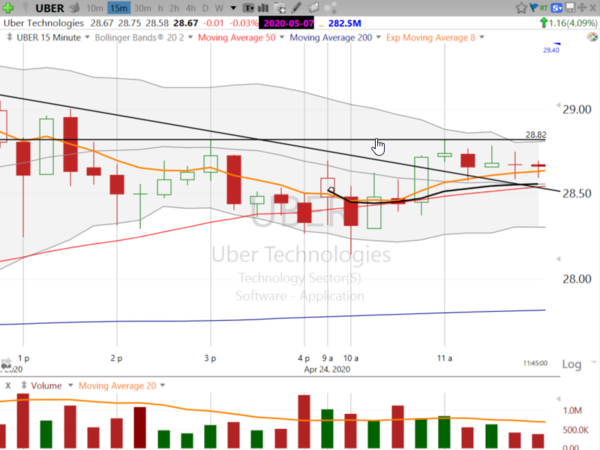Viewport: 600px width, 450px height.
Task: Click the small scroll-back icon at bottom-left of chart
Action: click(6, 364)
